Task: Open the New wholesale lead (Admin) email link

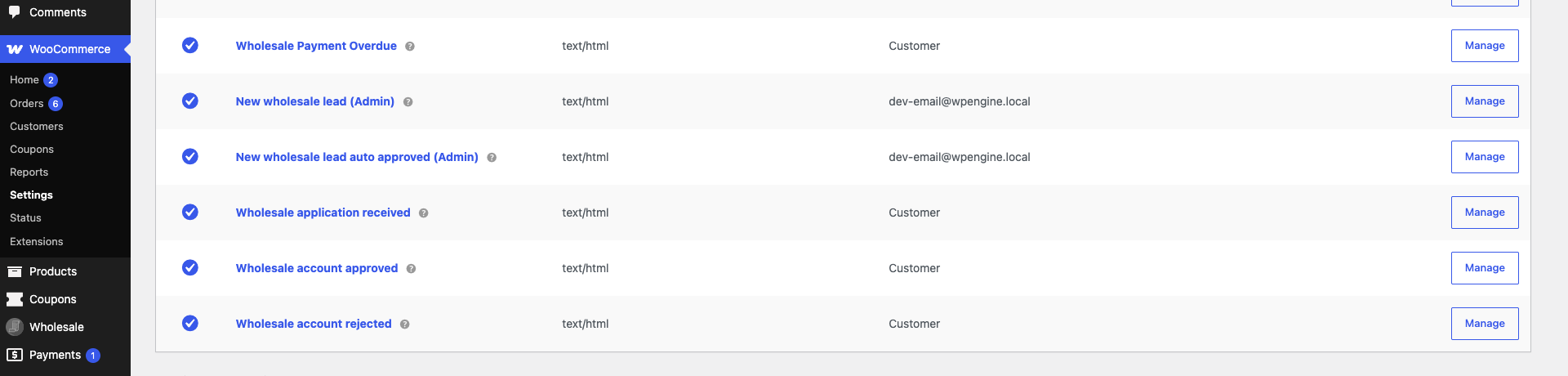Action: click(x=315, y=101)
